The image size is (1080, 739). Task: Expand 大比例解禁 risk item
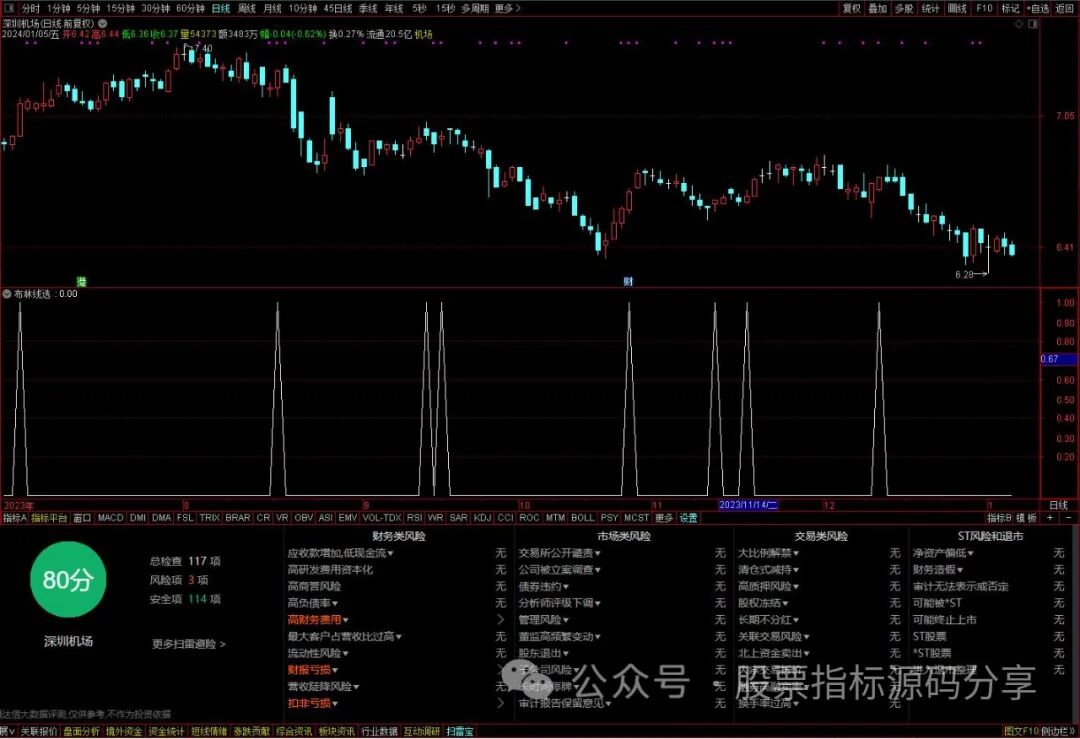(x=768, y=553)
